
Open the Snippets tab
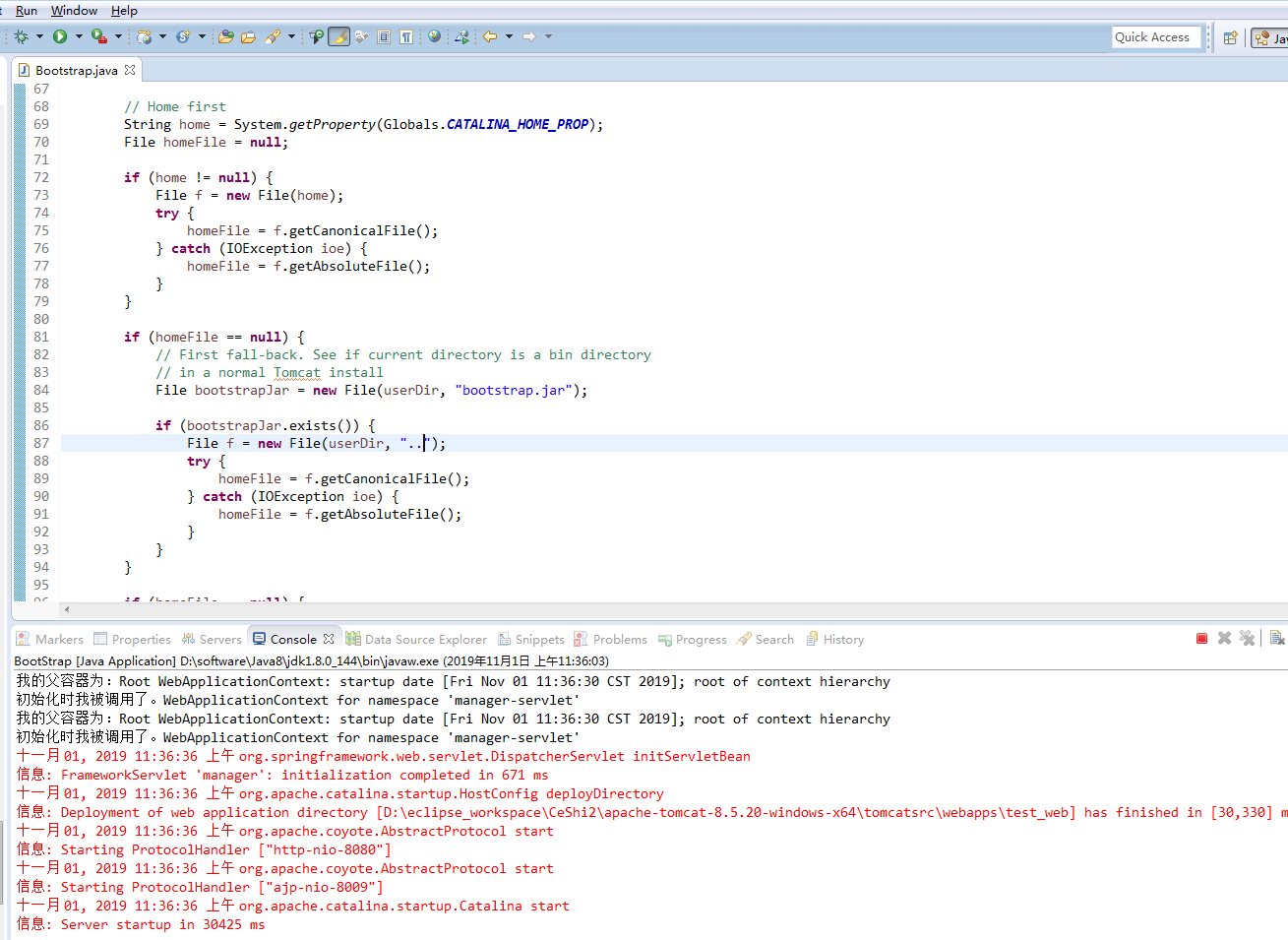pyautogui.click(x=531, y=639)
